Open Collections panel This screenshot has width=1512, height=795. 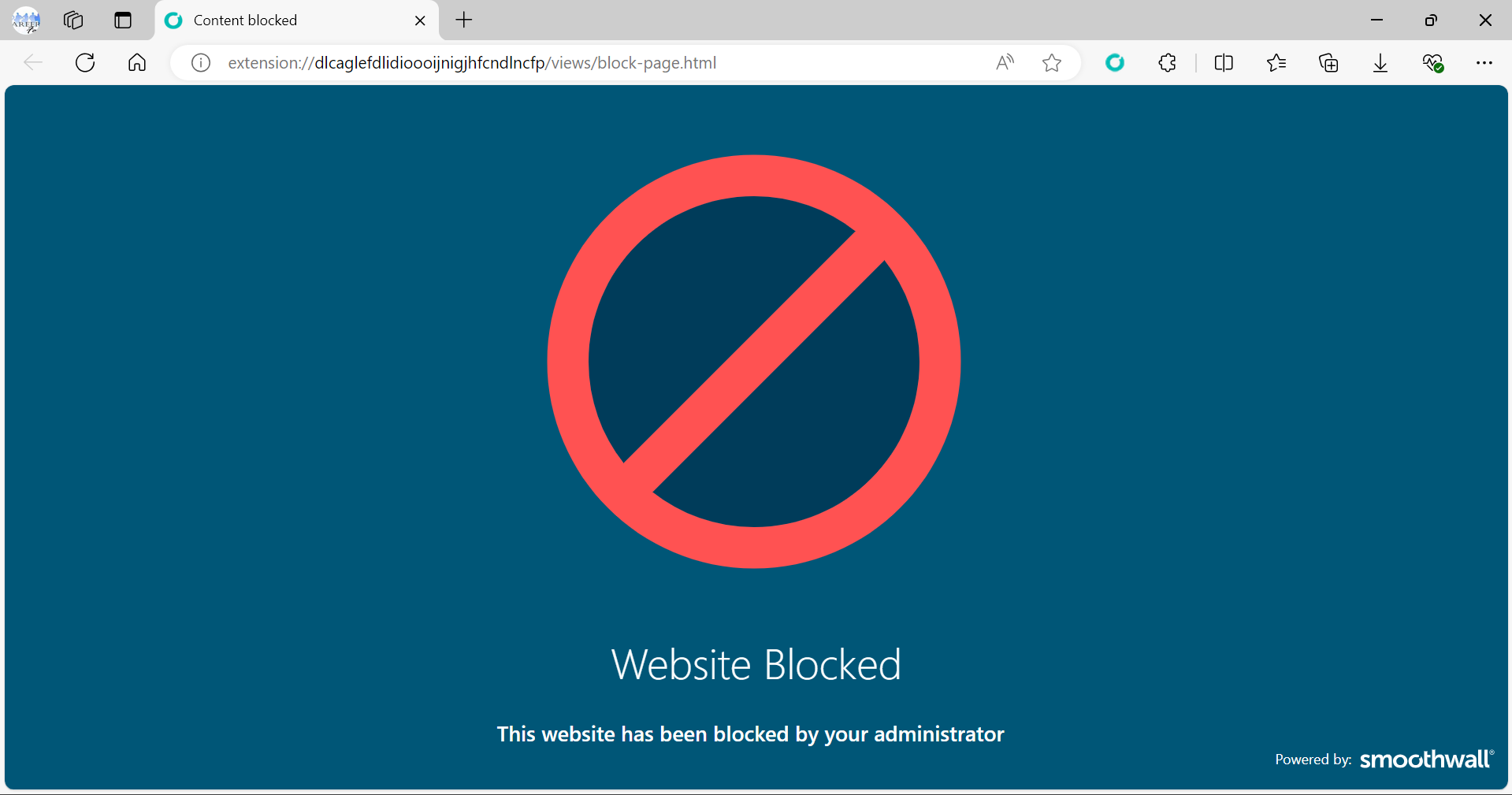point(1328,62)
